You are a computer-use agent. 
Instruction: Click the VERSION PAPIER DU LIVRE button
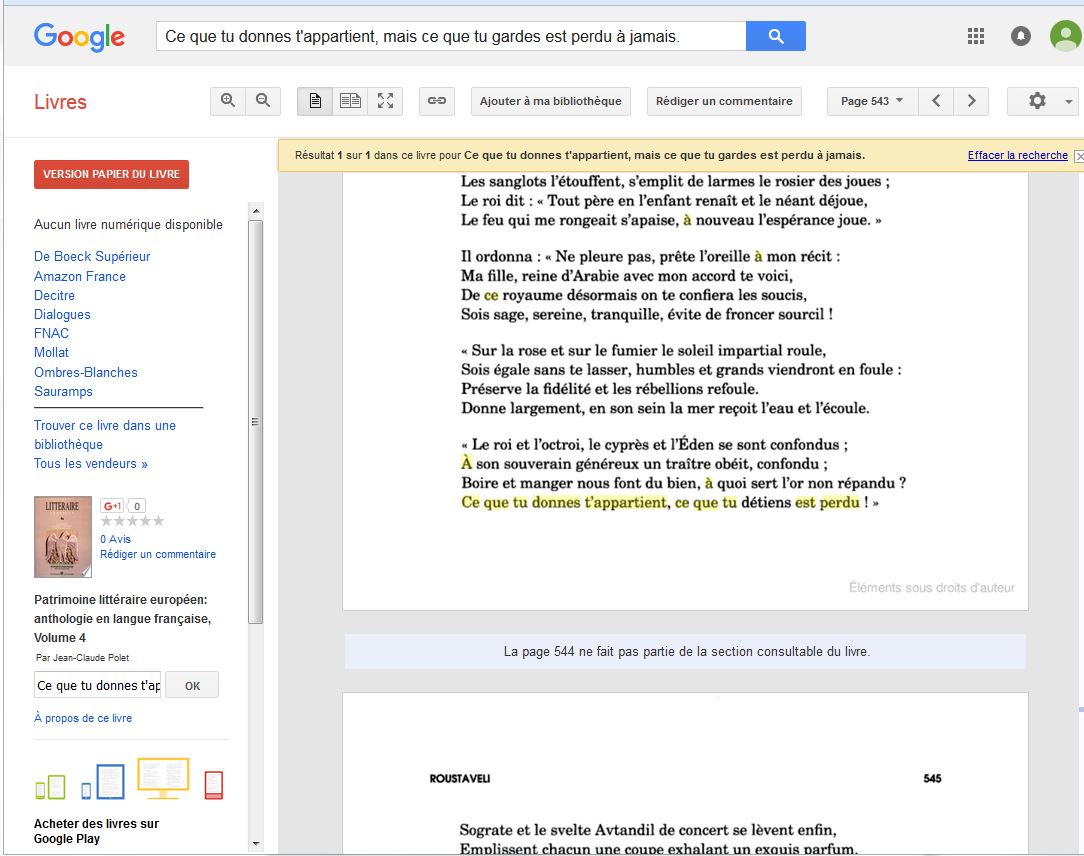click(x=111, y=174)
